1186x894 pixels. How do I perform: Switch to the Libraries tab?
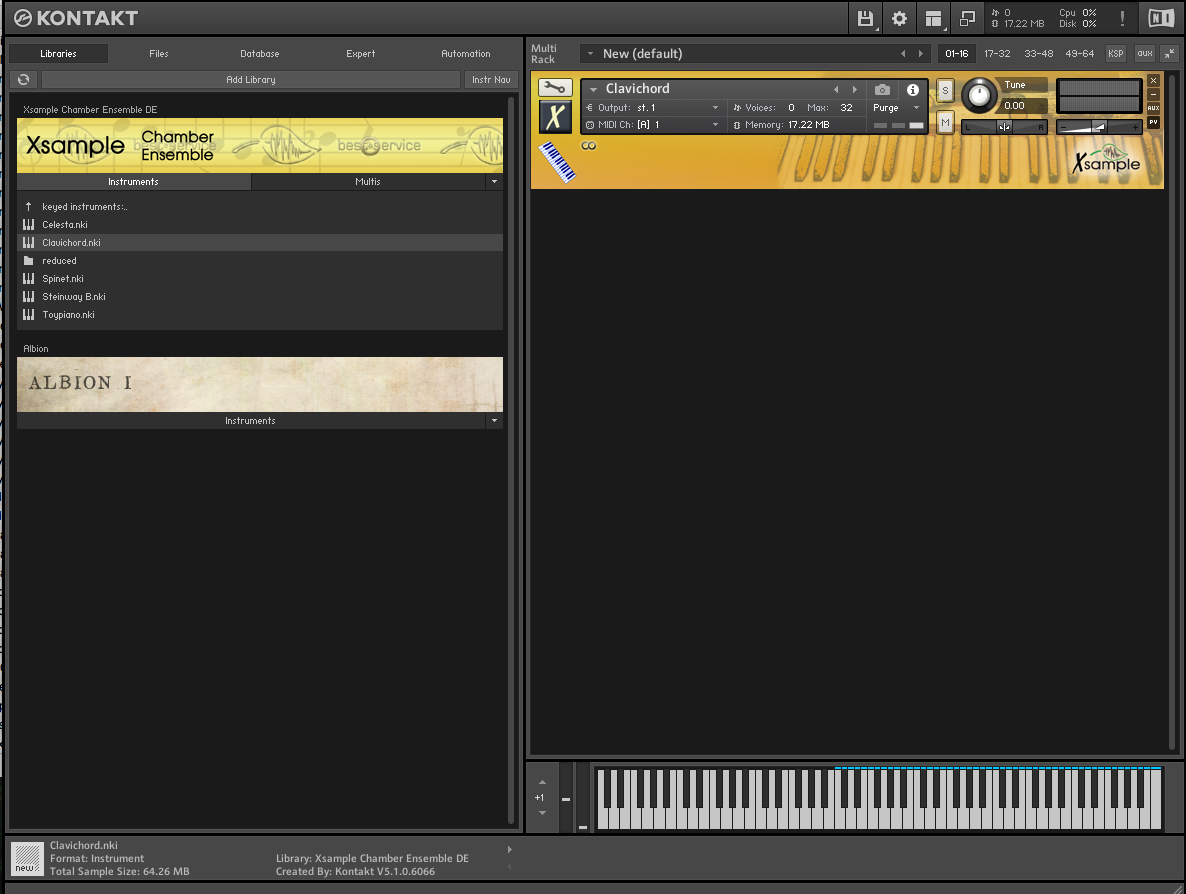58,54
